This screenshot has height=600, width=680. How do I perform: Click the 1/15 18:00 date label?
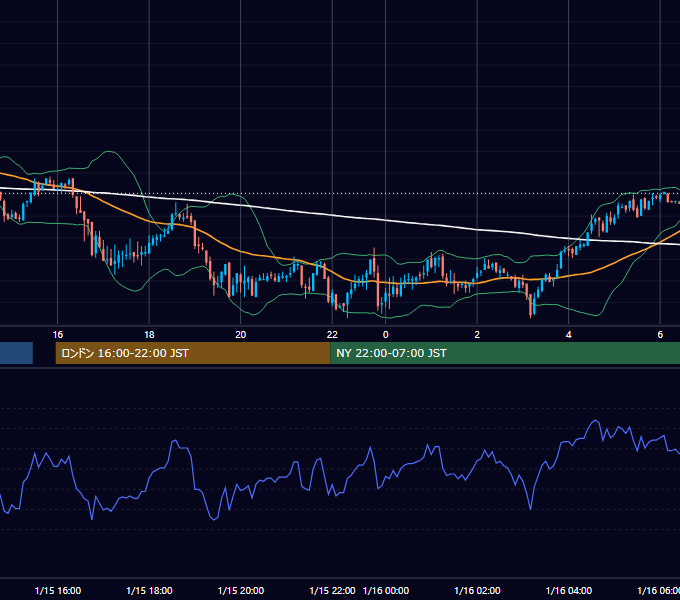click(149, 591)
